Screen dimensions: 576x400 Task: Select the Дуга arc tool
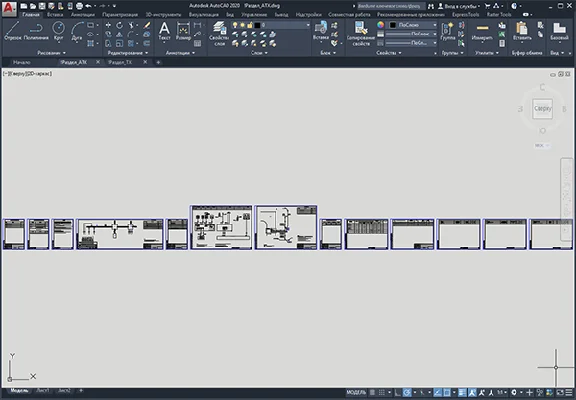[x=77, y=31]
